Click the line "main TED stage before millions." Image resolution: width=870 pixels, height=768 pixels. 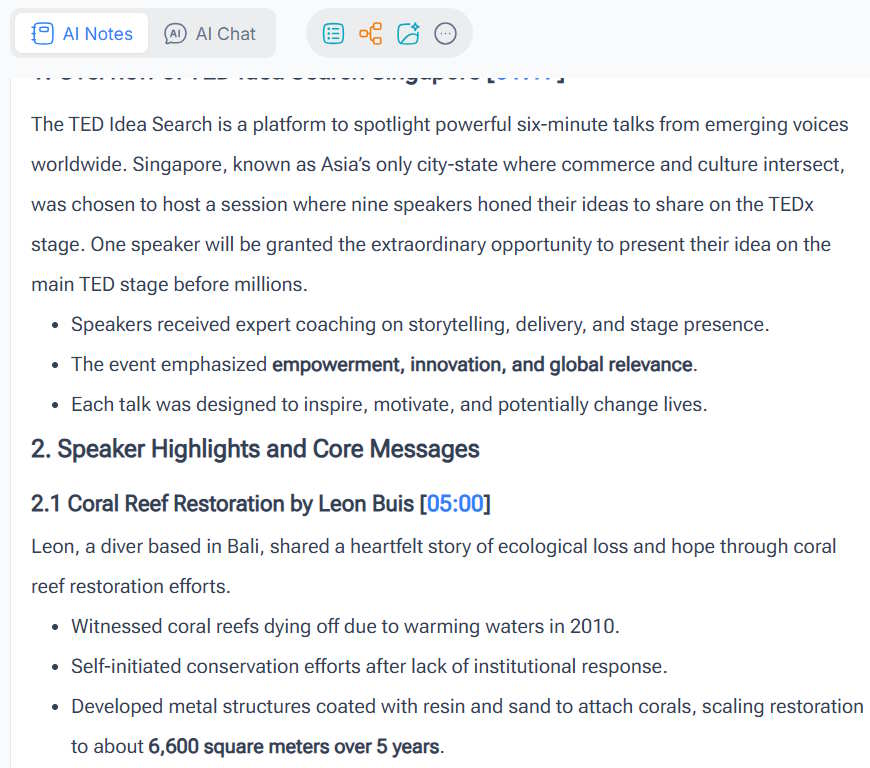(x=169, y=285)
